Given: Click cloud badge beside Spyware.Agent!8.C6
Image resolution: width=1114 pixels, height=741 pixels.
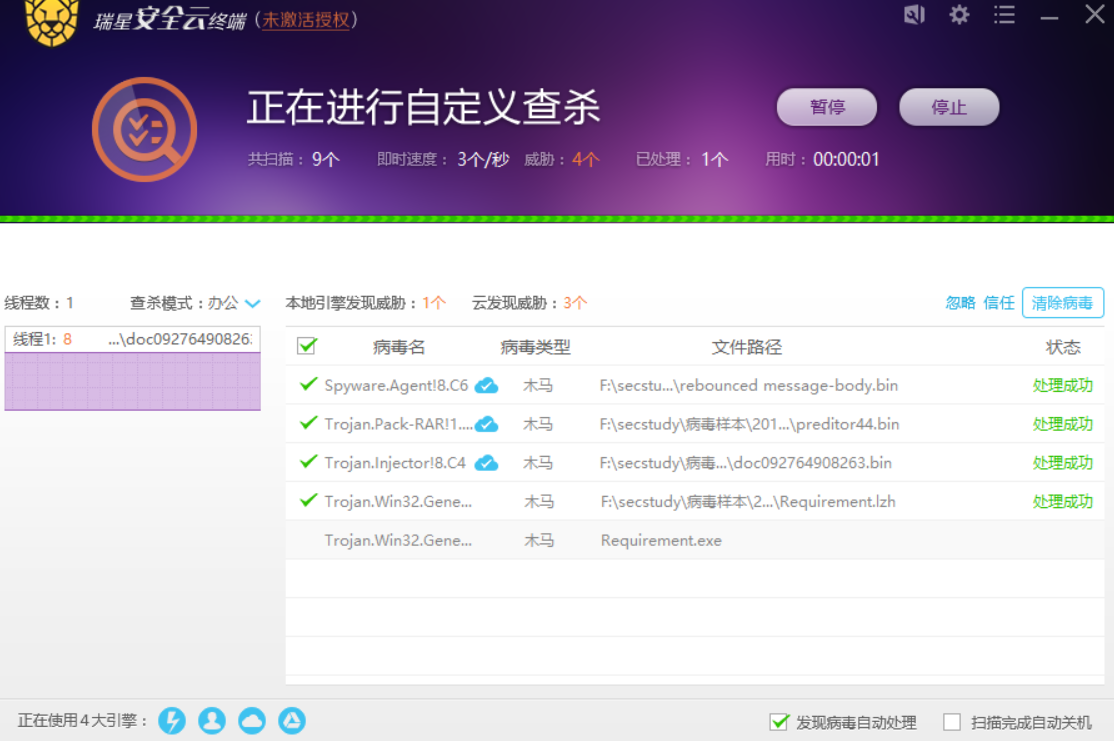Looking at the screenshot, I should click(x=486, y=386).
